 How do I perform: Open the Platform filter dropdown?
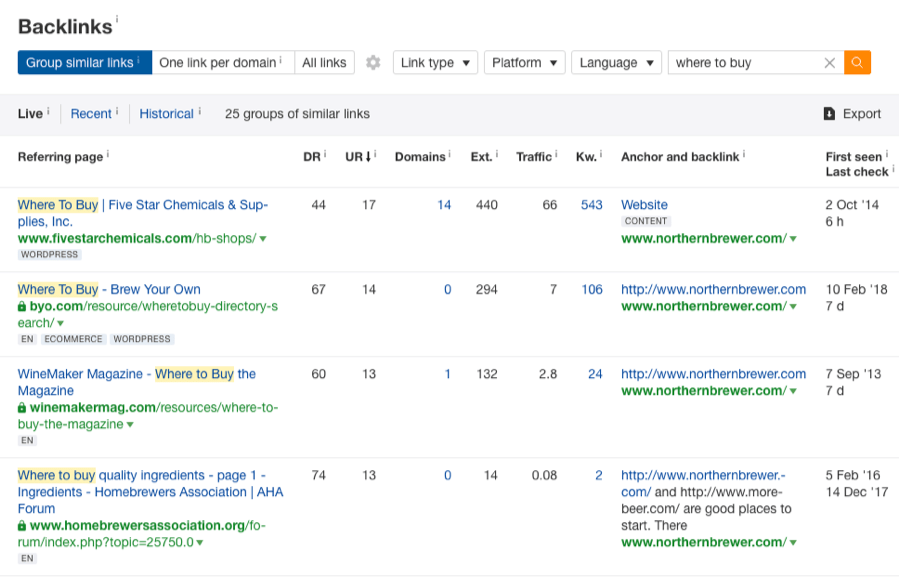524,62
